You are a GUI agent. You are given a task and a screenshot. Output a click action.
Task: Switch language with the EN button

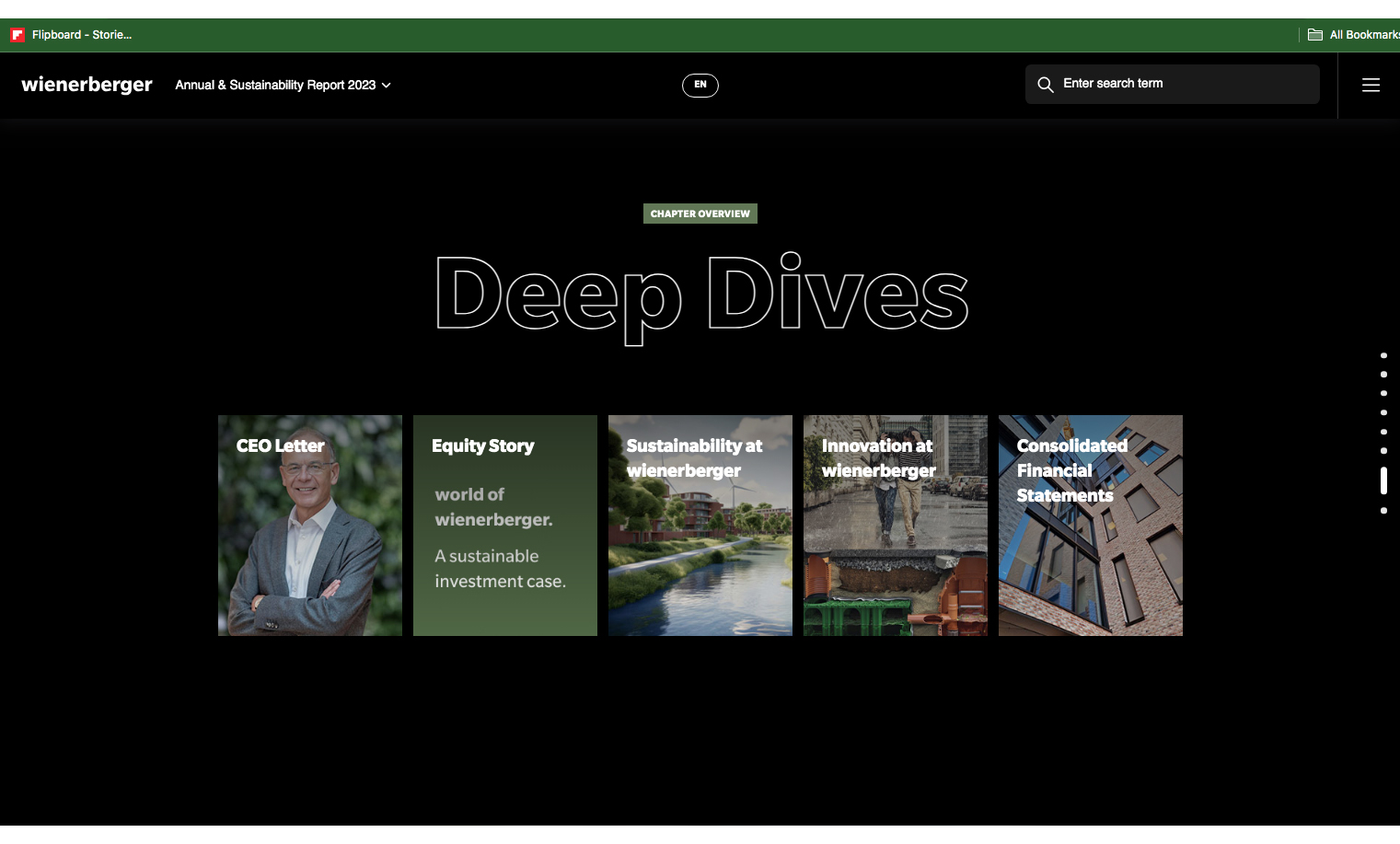coord(700,85)
